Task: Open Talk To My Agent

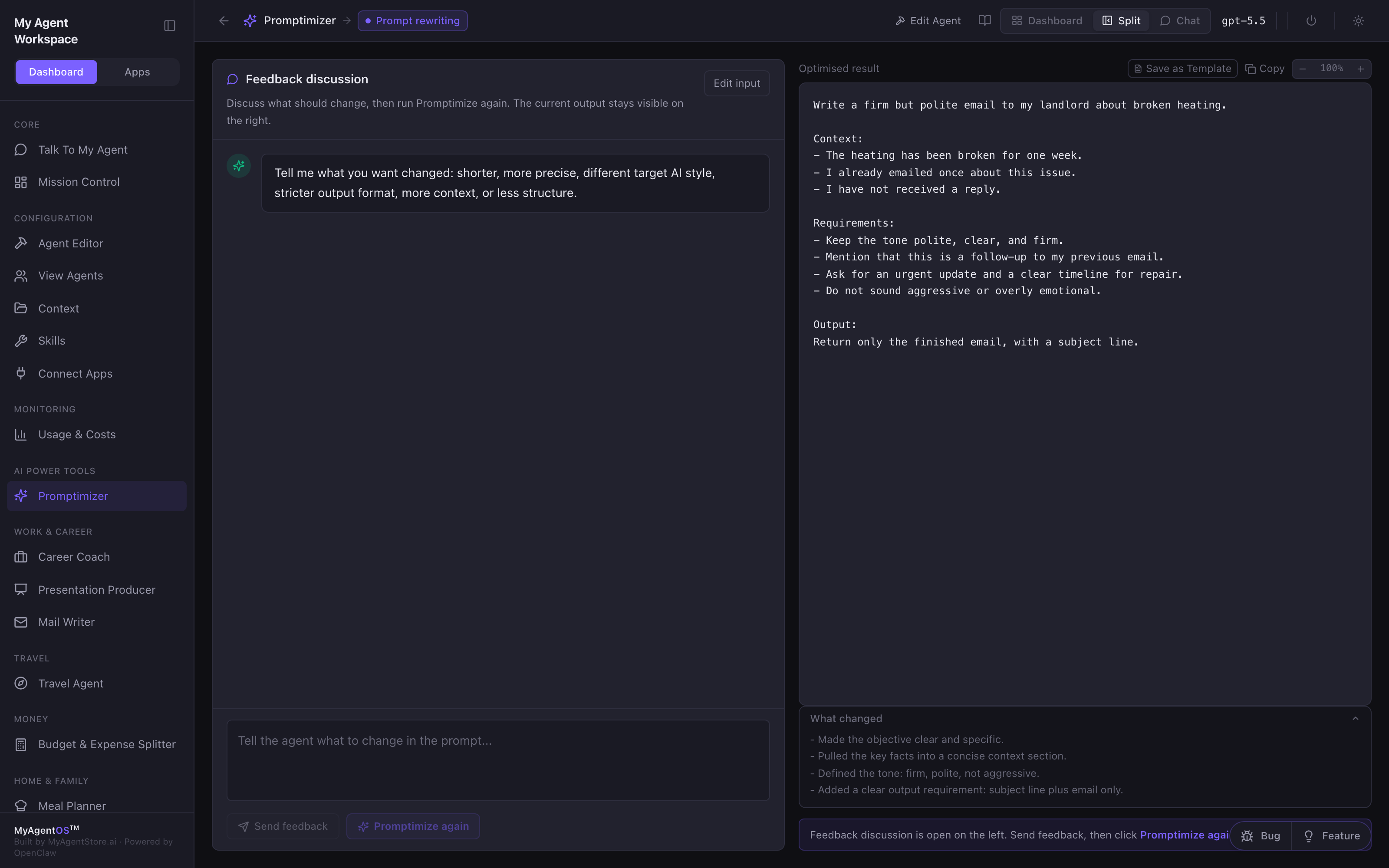Action: 96,150
